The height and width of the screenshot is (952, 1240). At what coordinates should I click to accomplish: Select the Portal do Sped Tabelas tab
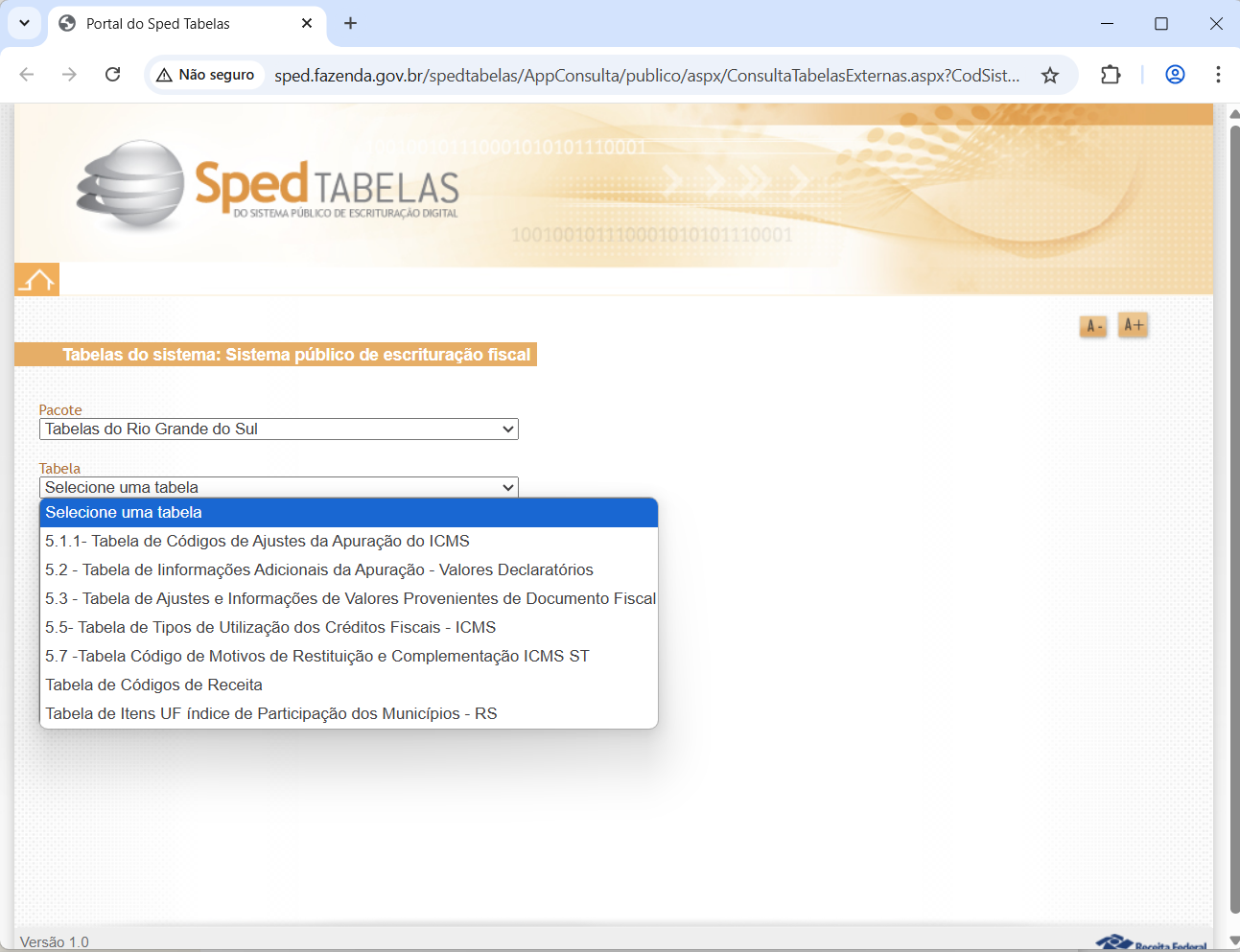click(x=187, y=23)
